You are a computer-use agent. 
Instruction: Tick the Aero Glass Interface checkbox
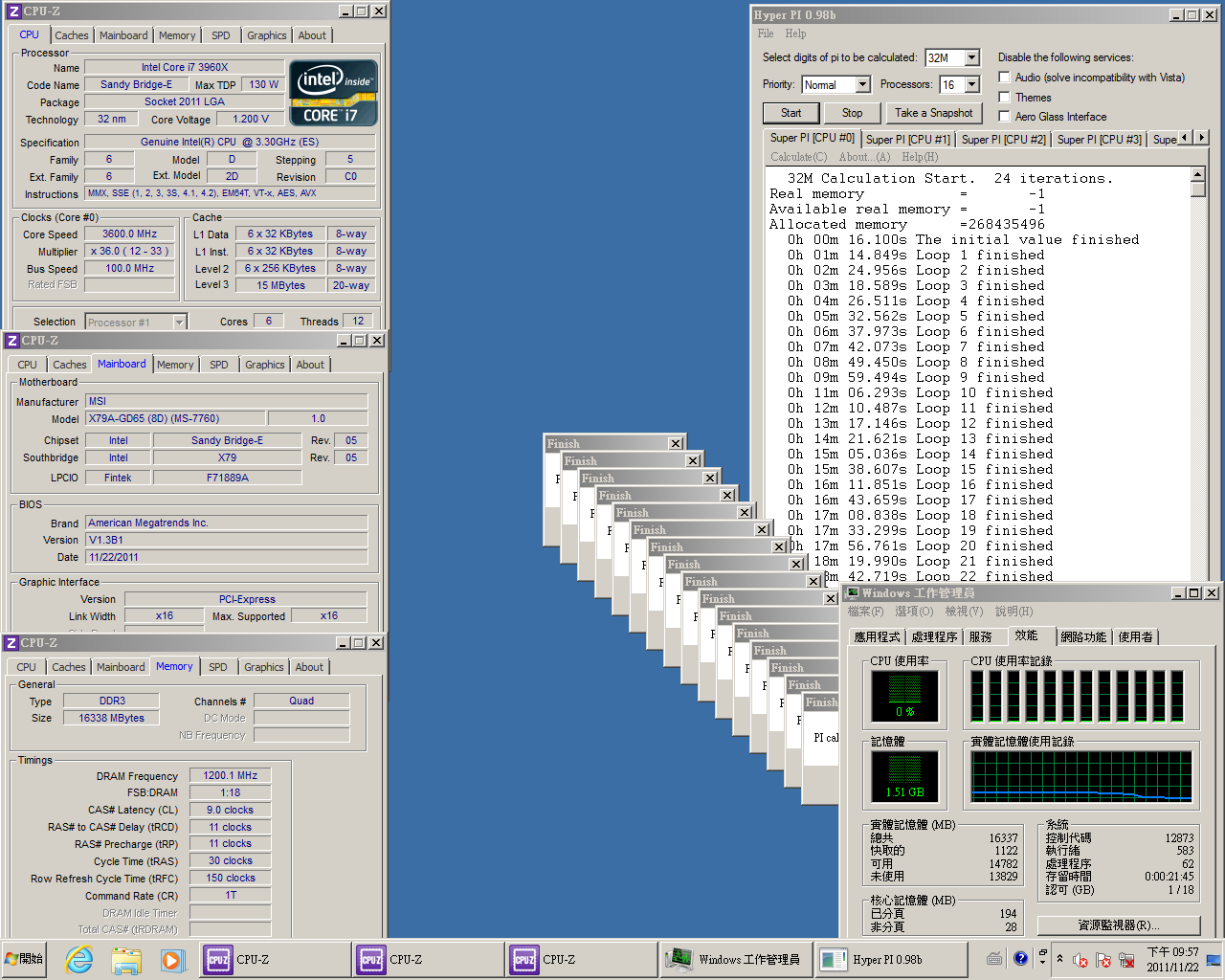click(1004, 116)
